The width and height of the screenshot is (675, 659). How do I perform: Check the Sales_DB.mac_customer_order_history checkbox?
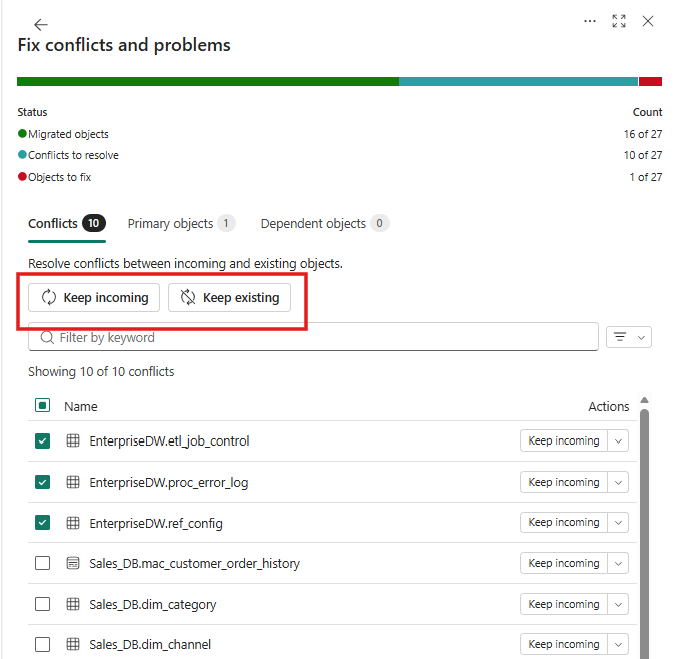click(x=42, y=563)
